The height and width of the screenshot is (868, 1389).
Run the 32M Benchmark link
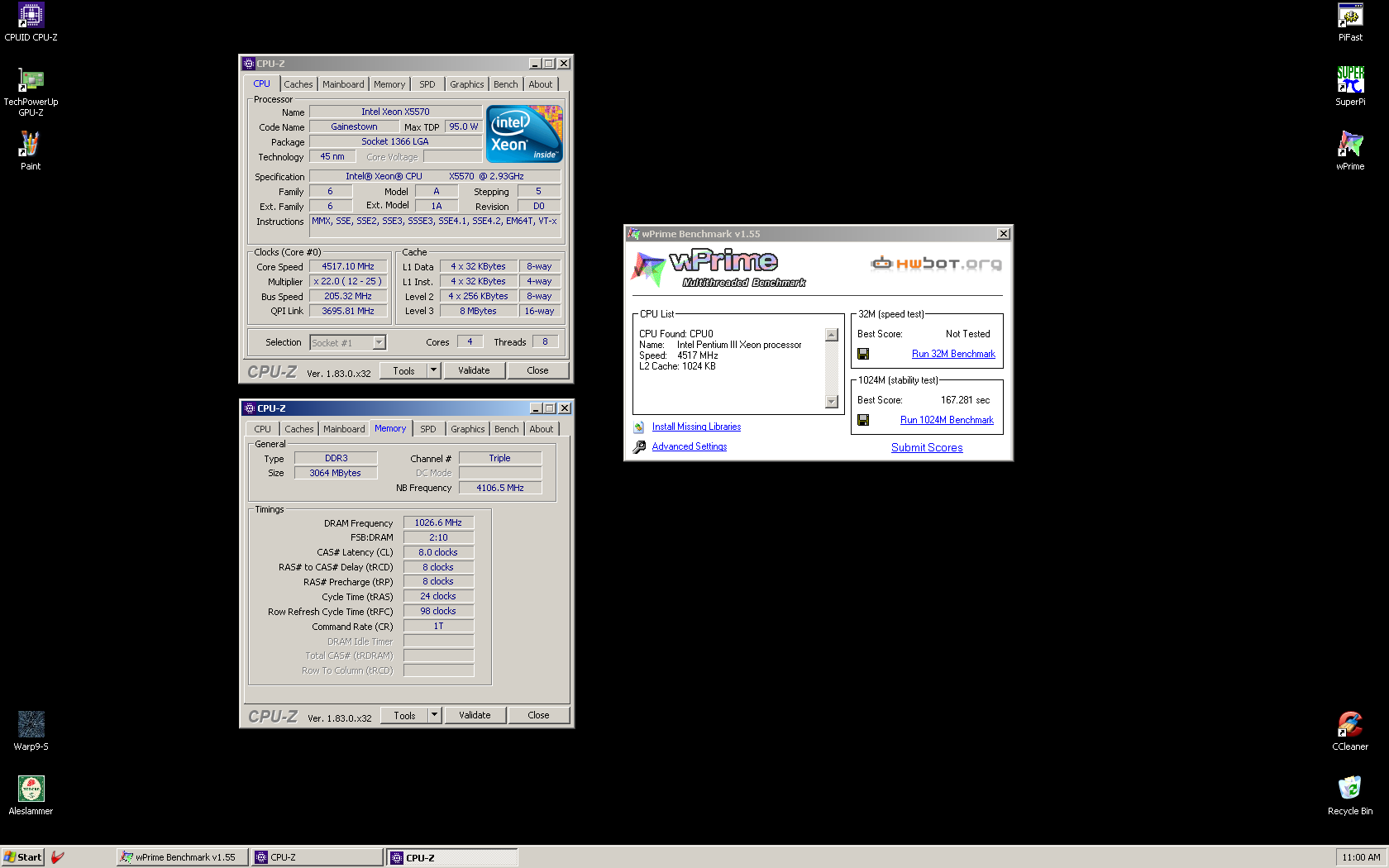[953, 354]
